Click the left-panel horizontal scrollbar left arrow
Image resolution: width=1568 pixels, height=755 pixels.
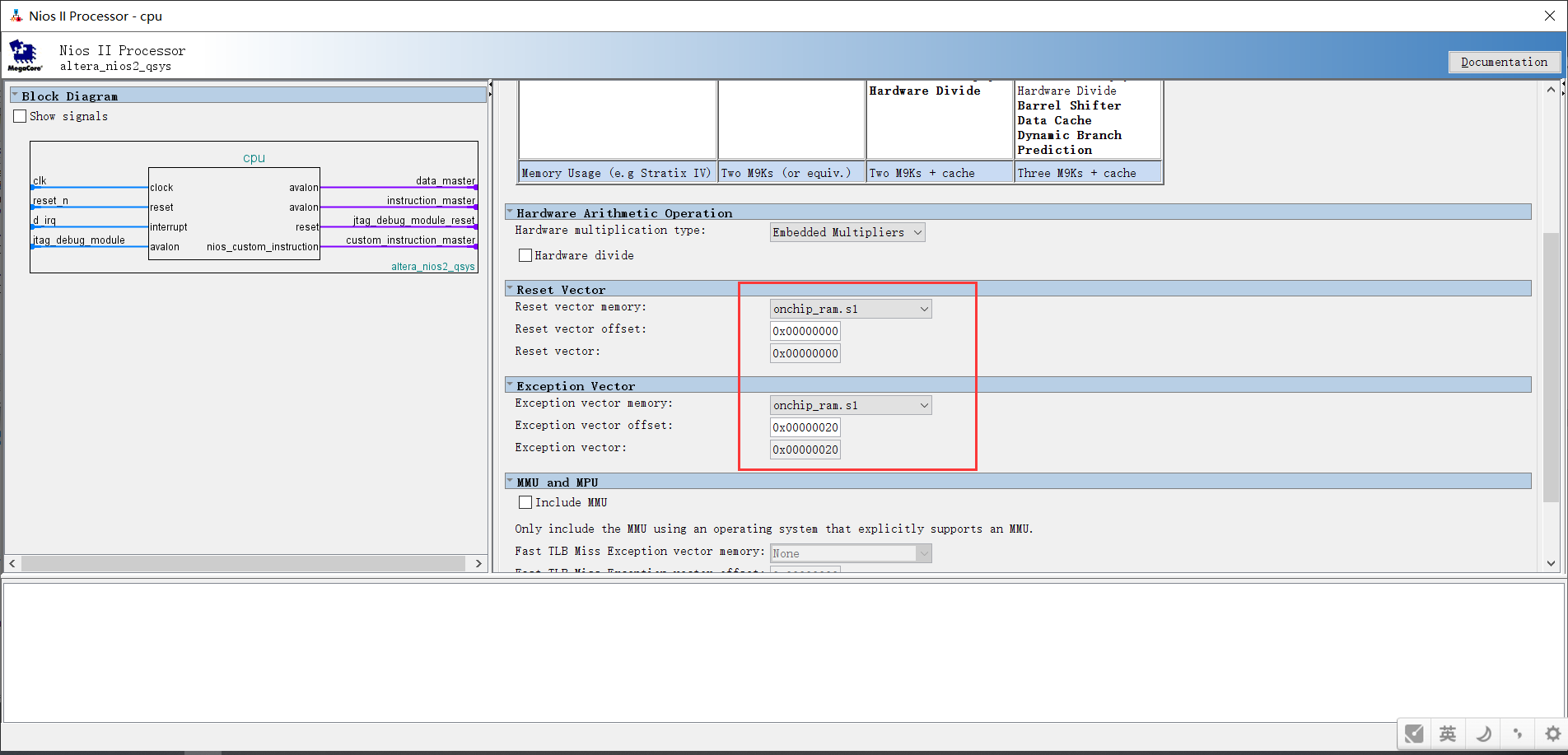12,563
